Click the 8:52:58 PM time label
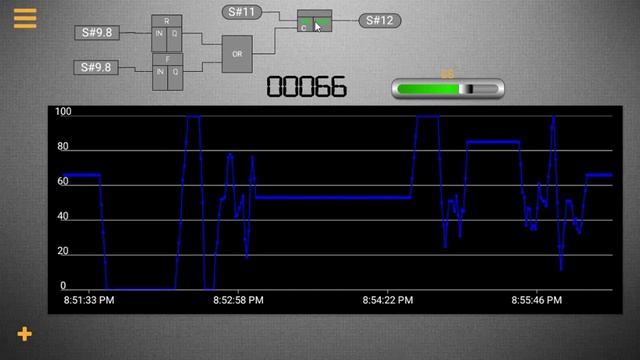This screenshot has width=640, height=360. coord(238,300)
